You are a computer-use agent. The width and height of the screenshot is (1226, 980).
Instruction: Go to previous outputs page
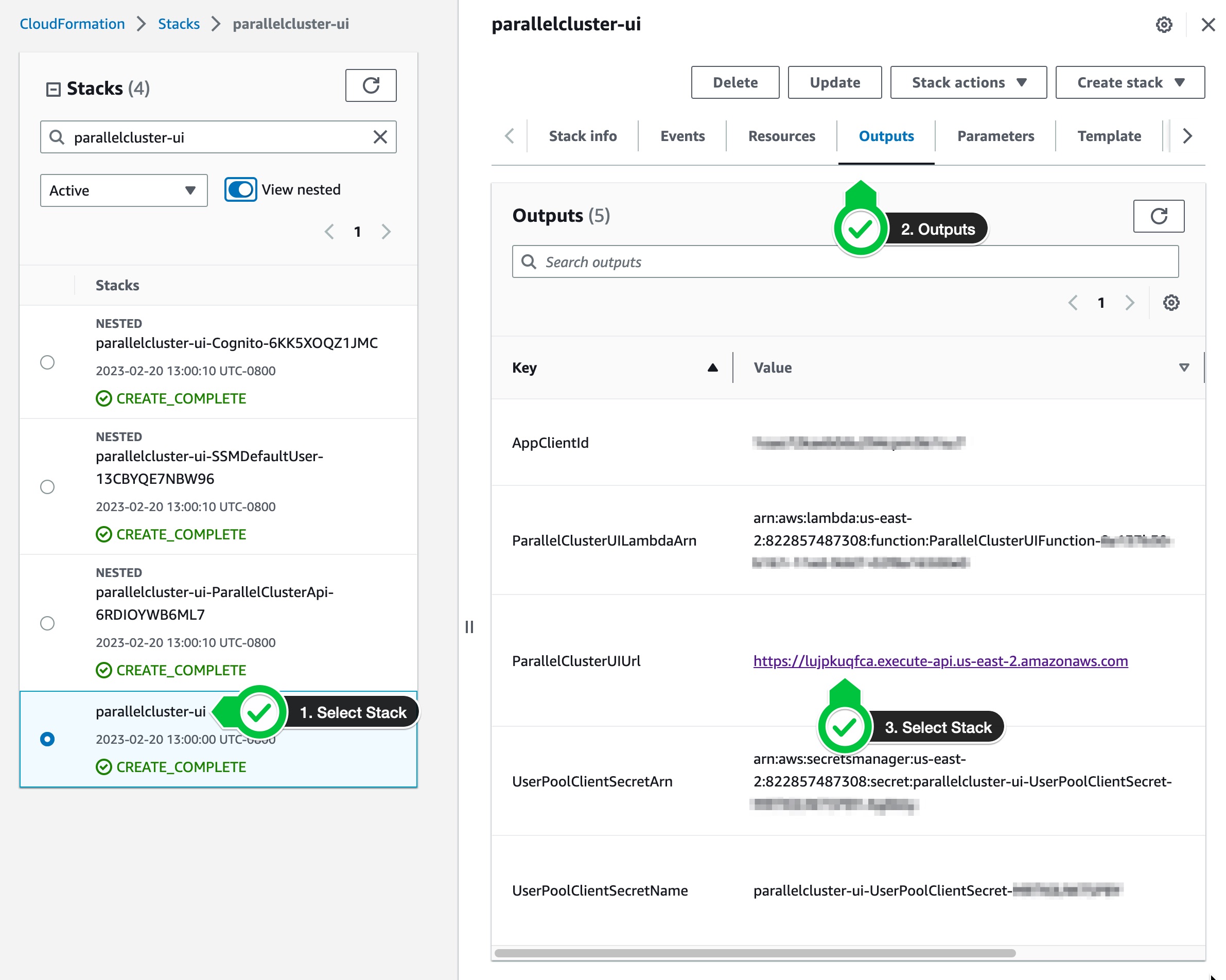point(1073,303)
